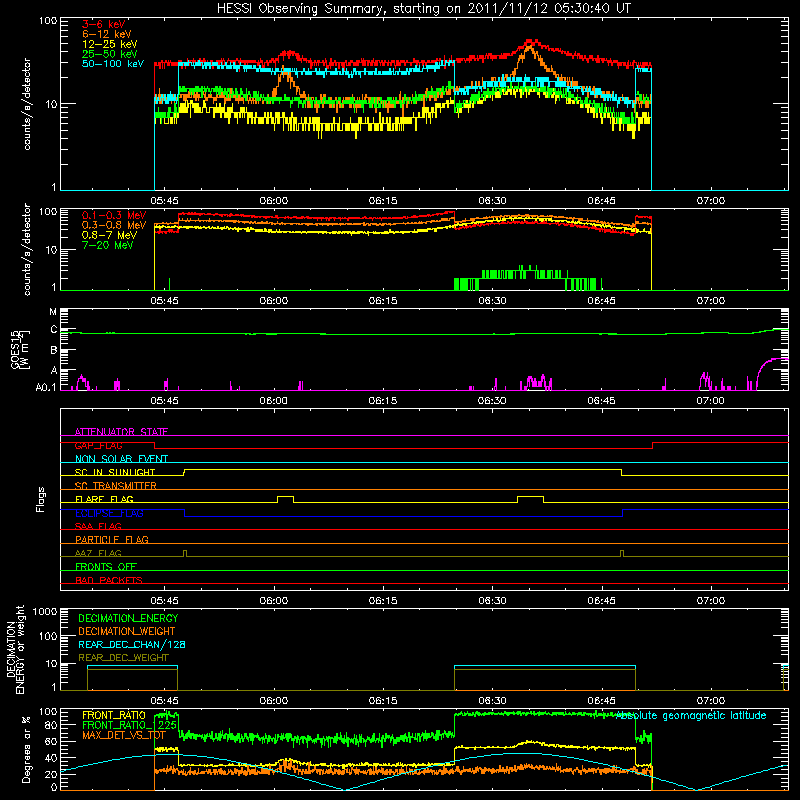Viewport: 800px width, 800px height.
Task: Click the FRONT_RATIO_1225 legend label
Action: (129, 725)
